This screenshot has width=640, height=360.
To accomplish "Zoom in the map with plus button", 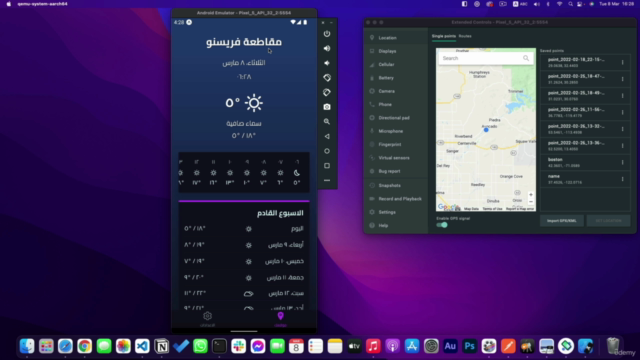I will (531, 195).
